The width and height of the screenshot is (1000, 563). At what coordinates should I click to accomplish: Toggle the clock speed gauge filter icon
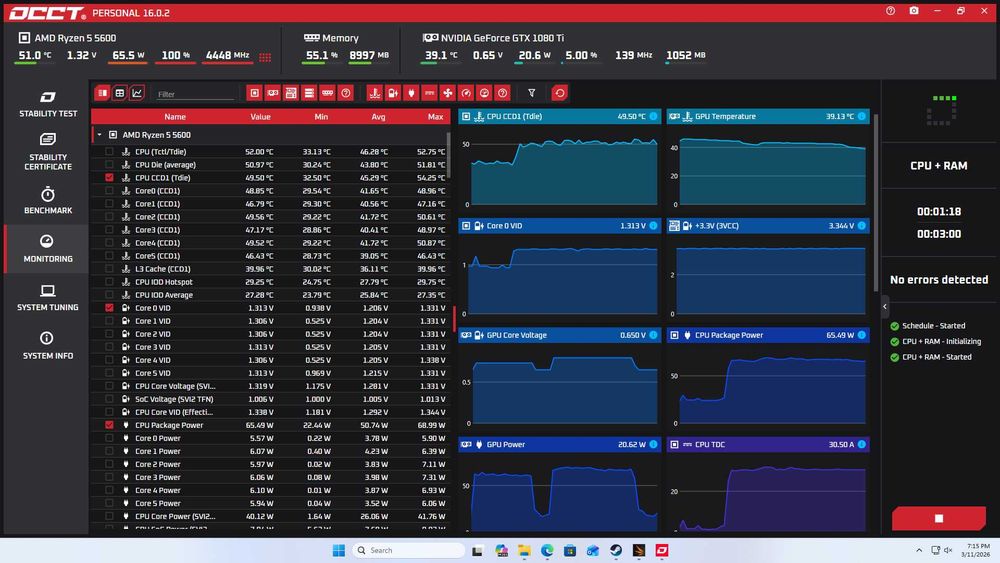(x=466, y=93)
